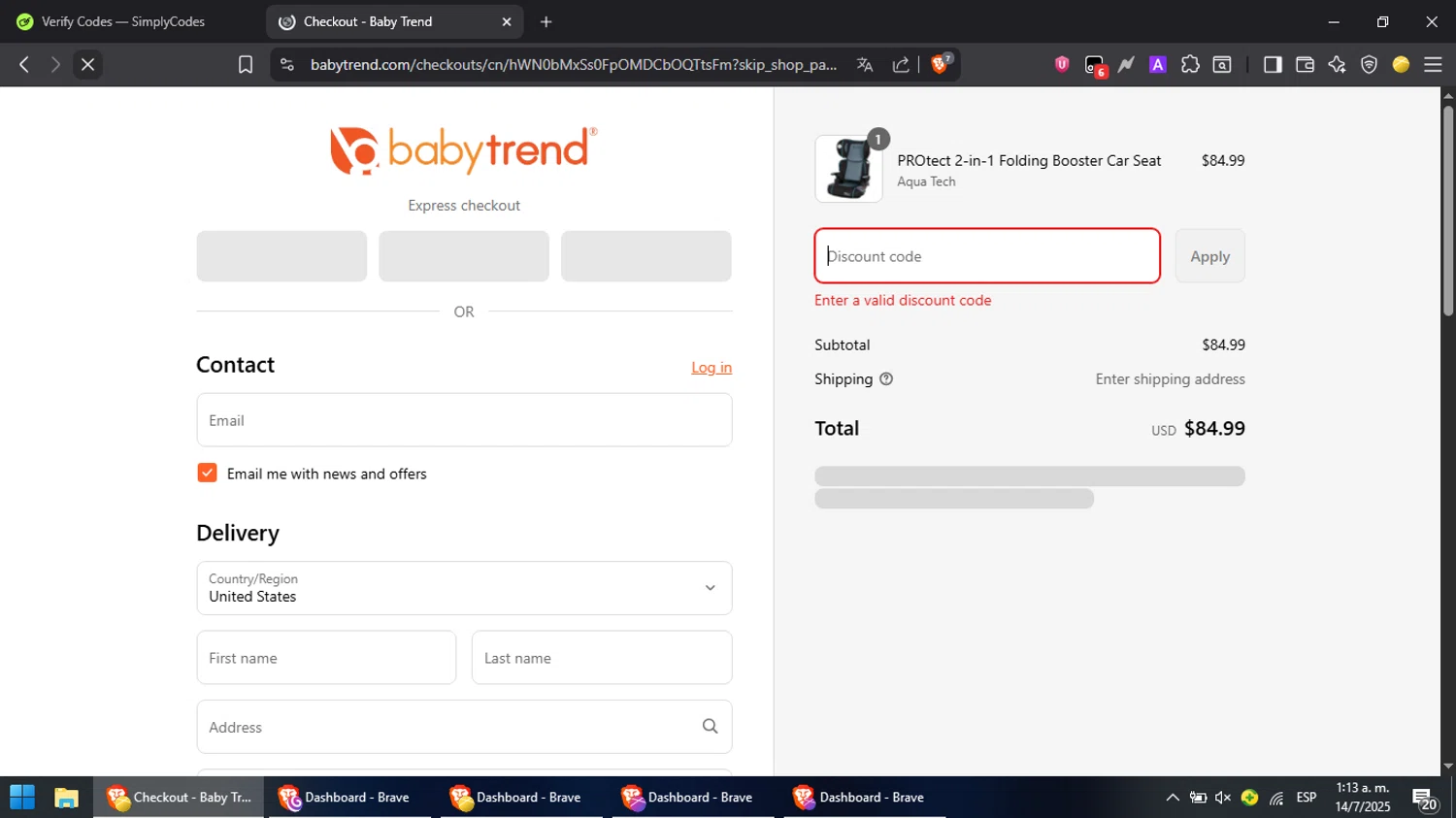
Task: Open Leo AI assistant
Action: (1337, 64)
